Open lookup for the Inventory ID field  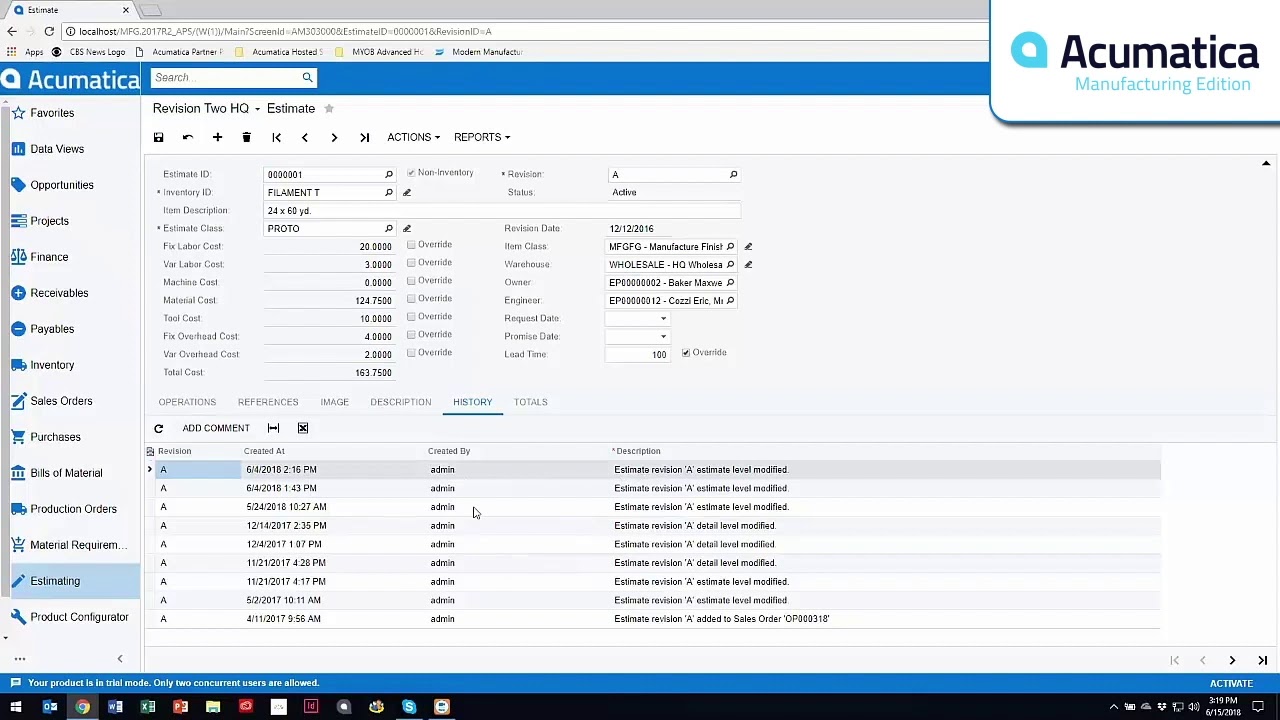389,192
